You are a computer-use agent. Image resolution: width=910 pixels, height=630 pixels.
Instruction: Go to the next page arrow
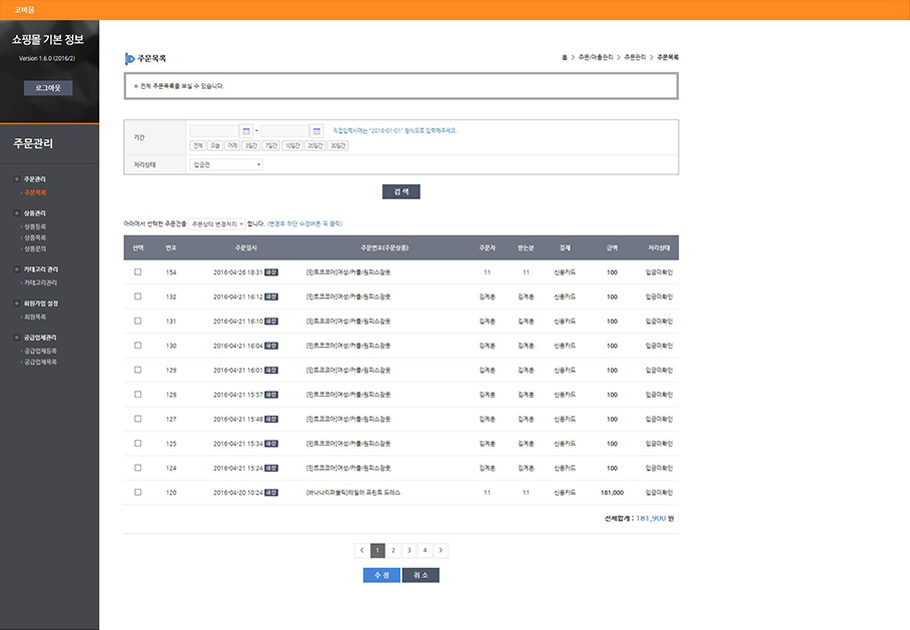441,551
